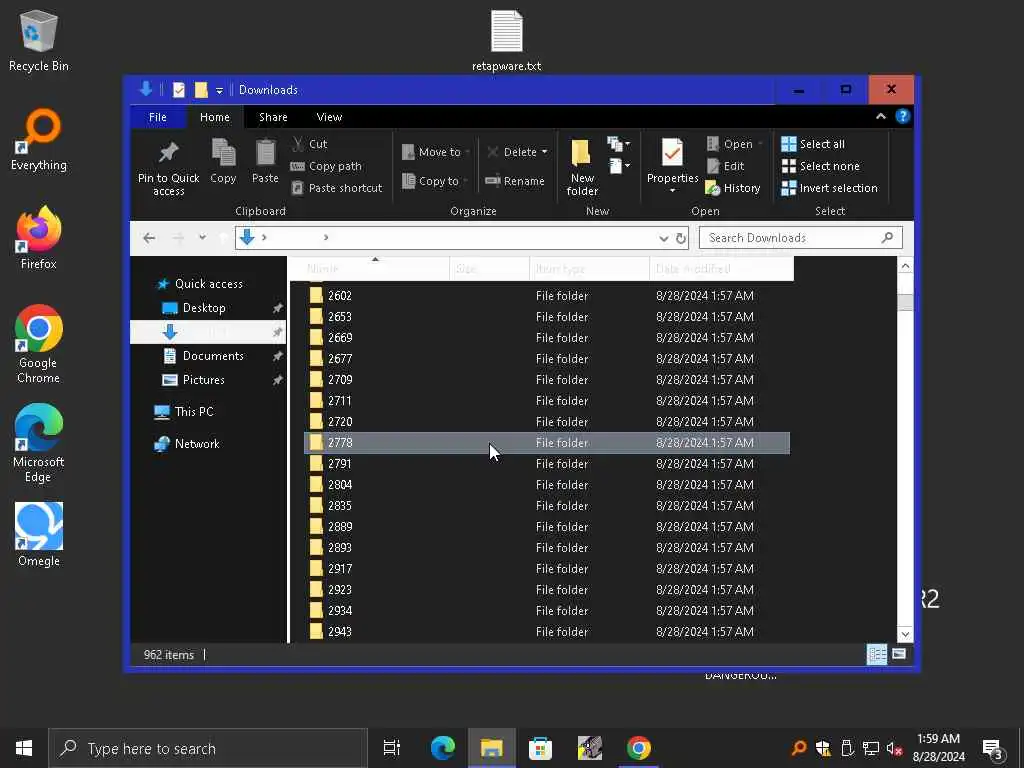Screen dimensions: 1024x768
Task: Open the Delete dropdown in Organize
Action: point(517,152)
